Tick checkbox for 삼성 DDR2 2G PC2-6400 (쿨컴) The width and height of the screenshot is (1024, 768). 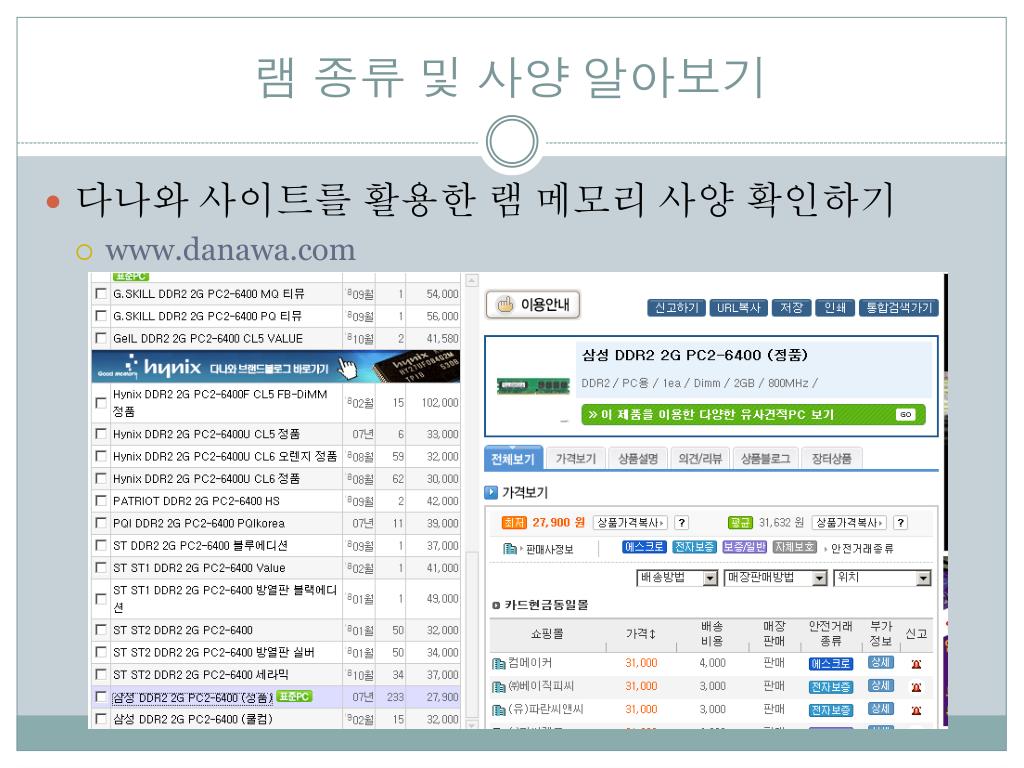point(101,719)
